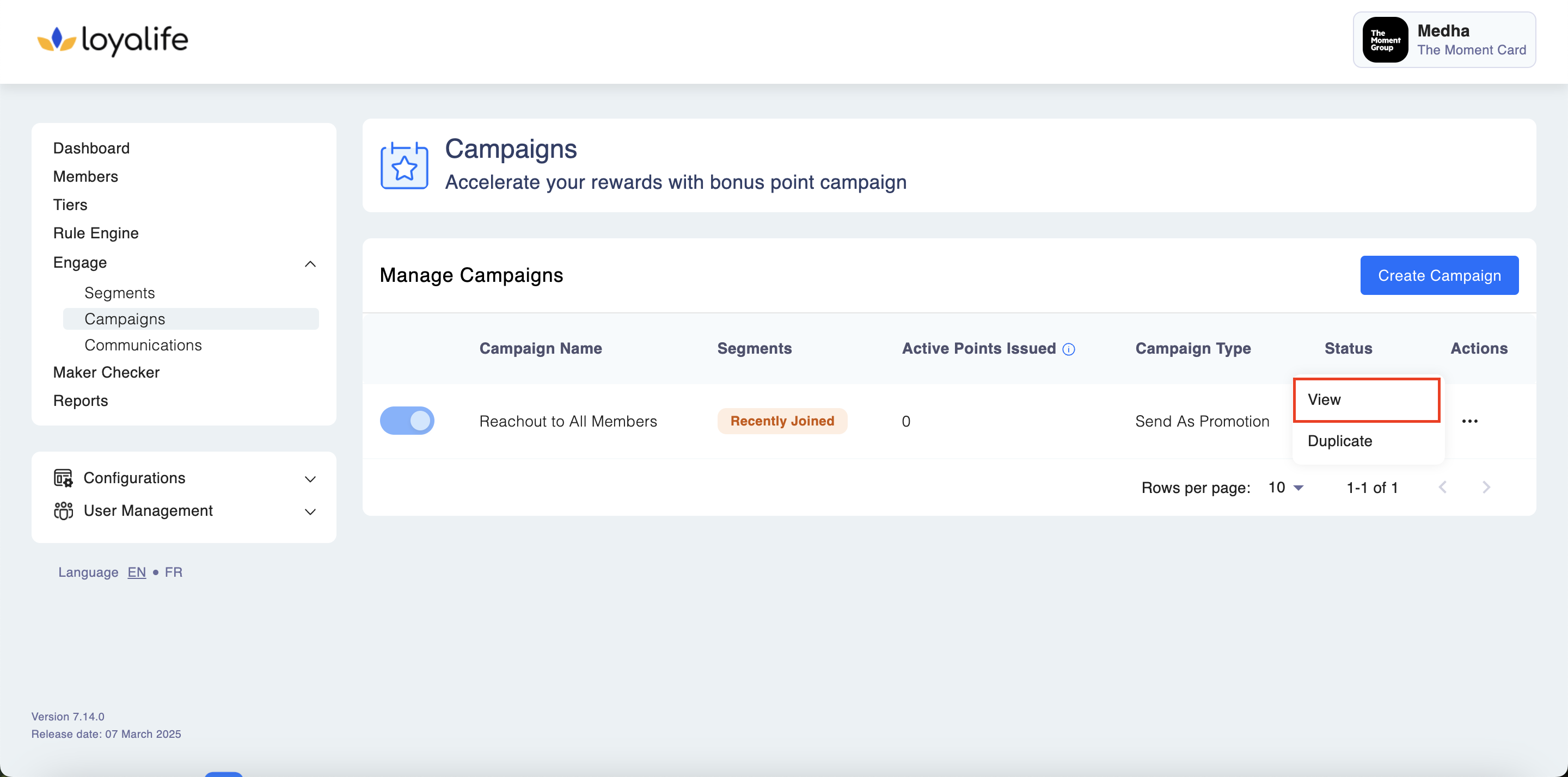Select EN language option
This screenshot has width=1568, height=777.
pos(136,572)
